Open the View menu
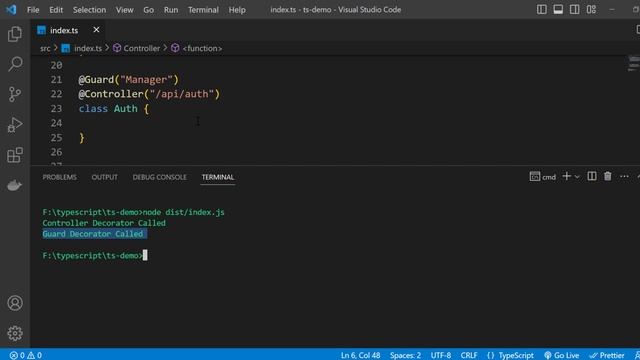640x360 pixels. [x=124, y=9]
